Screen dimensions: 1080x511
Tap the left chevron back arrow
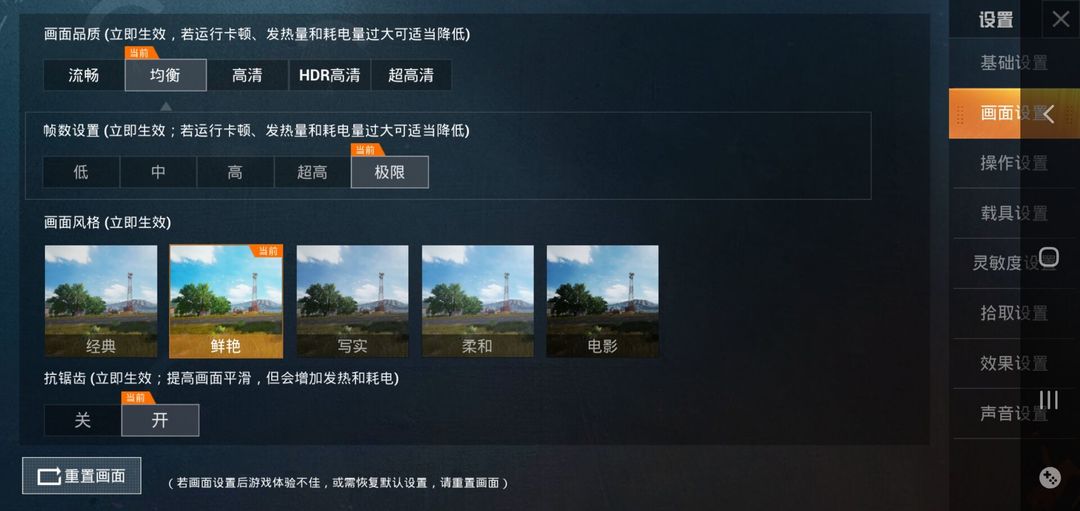point(1049,114)
